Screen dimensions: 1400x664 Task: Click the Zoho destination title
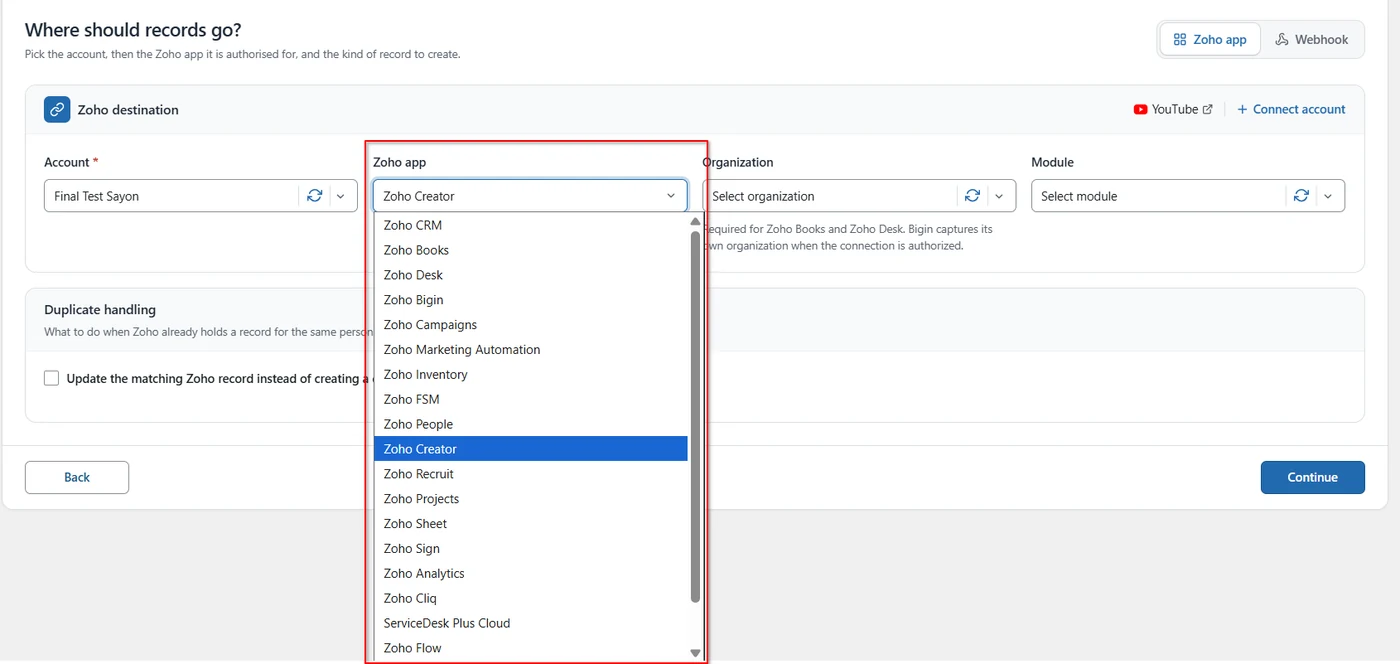point(128,110)
